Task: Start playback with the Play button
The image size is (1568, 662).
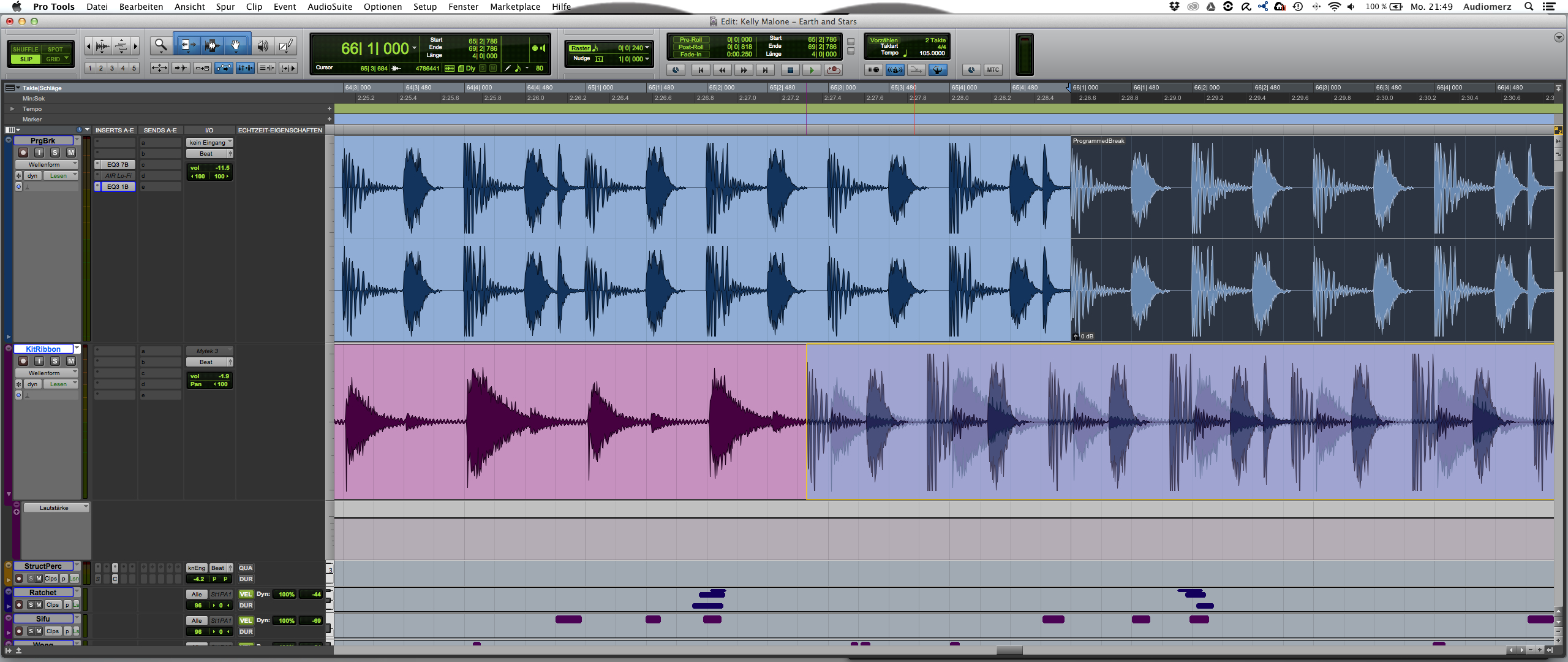Action: [812, 70]
